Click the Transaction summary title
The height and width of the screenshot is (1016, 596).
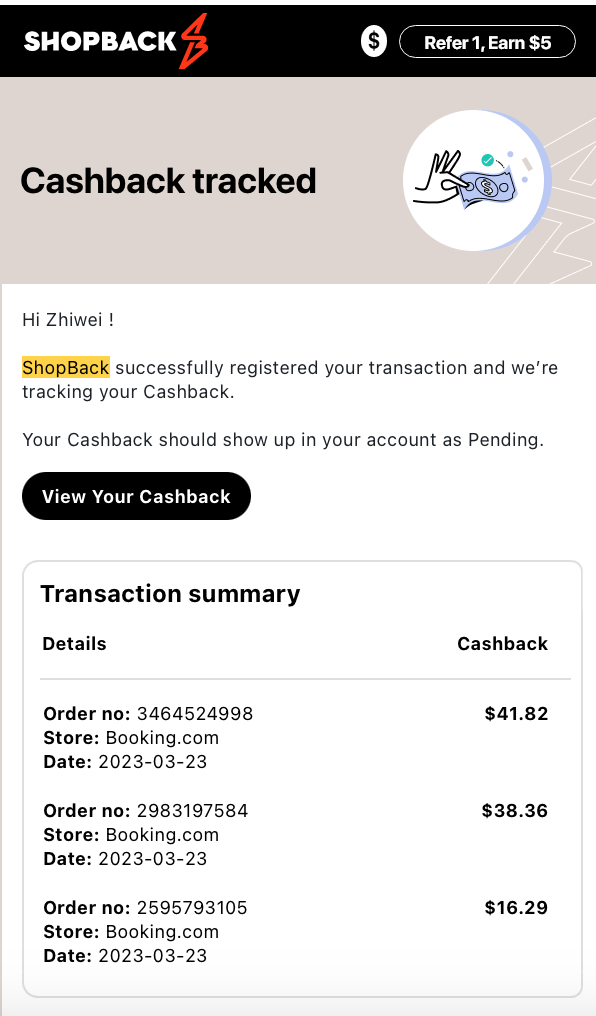coord(170,594)
